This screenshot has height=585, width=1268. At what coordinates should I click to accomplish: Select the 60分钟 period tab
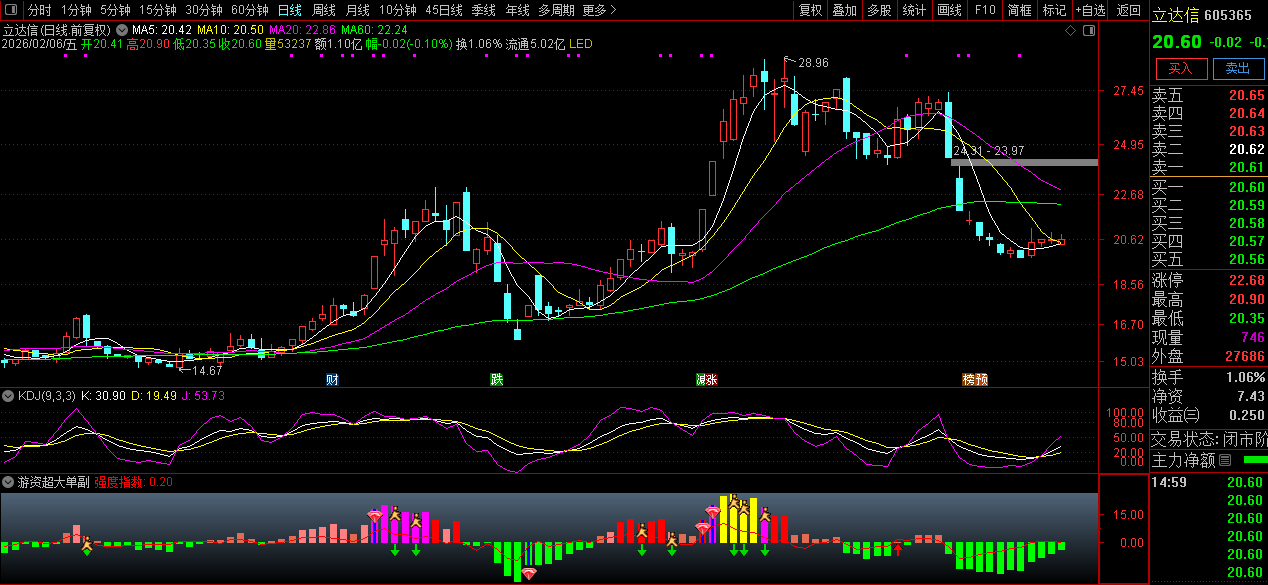pyautogui.click(x=249, y=10)
